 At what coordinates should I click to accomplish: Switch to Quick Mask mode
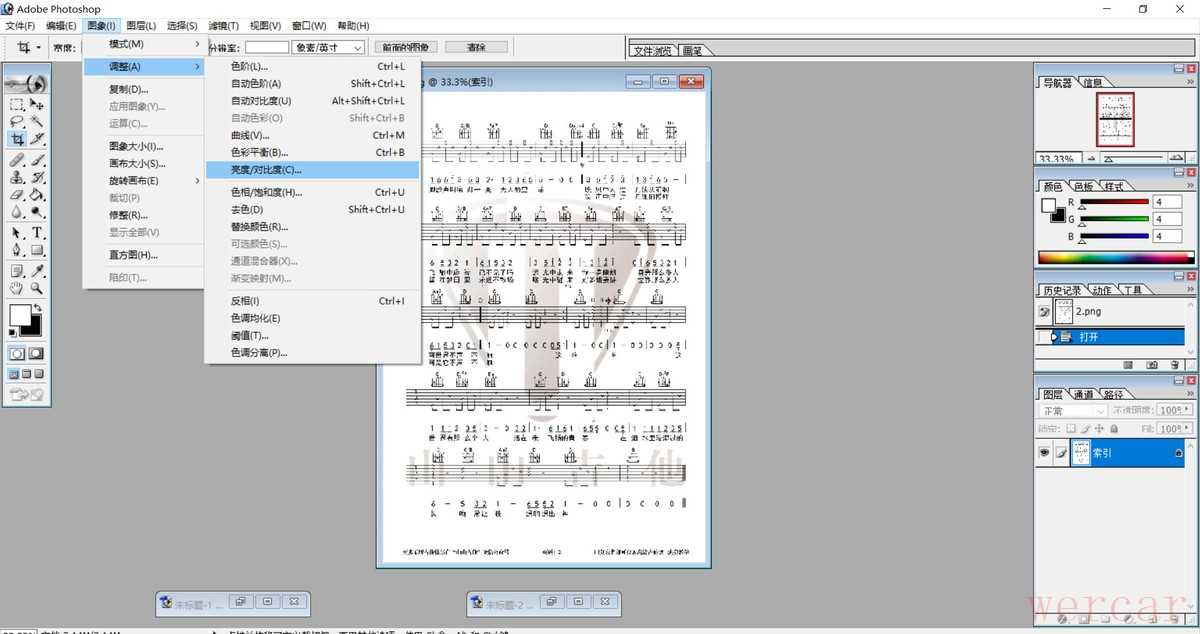[37, 353]
